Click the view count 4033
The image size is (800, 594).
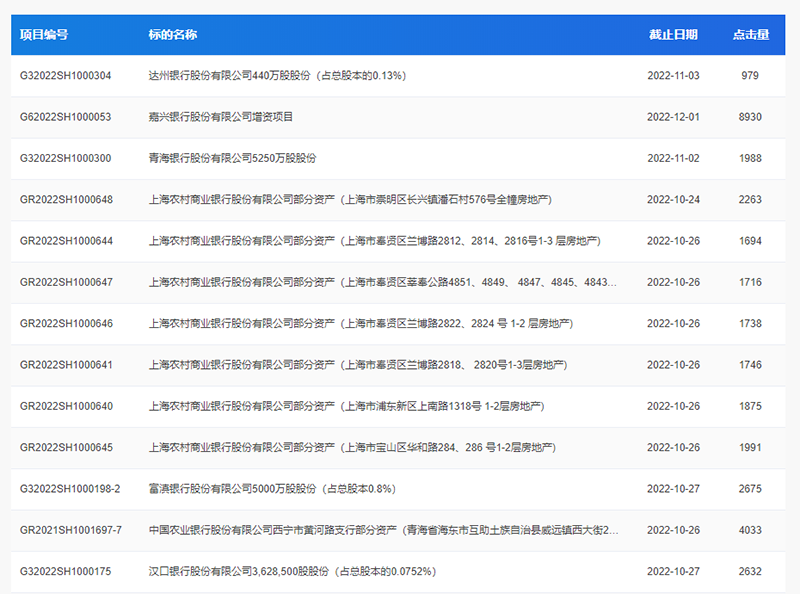point(750,530)
